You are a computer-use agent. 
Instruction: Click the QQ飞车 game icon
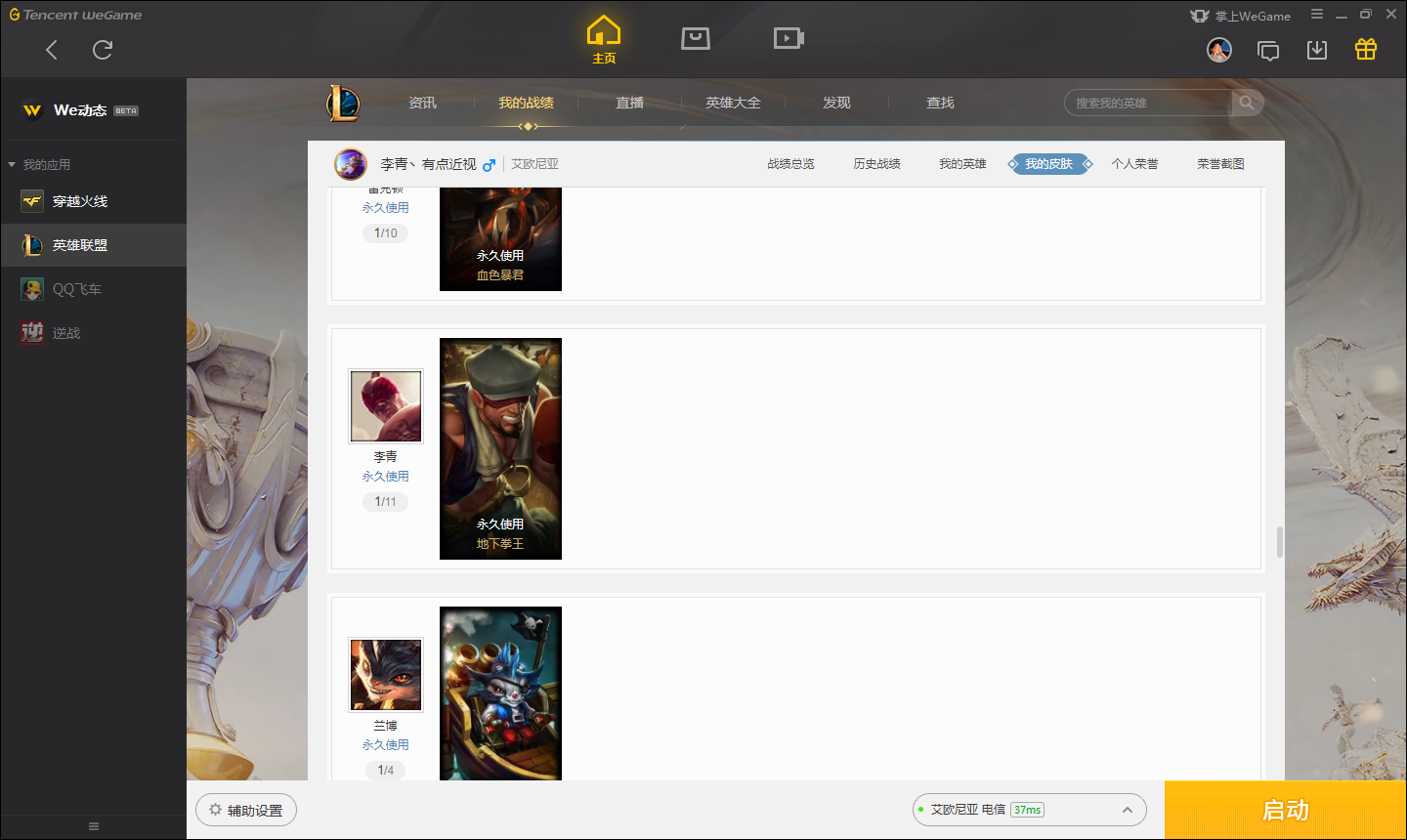pyautogui.click(x=32, y=289)
